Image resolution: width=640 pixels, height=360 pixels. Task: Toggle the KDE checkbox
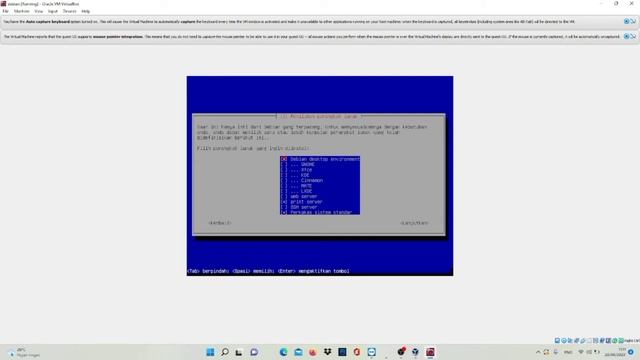pos(284,175)
